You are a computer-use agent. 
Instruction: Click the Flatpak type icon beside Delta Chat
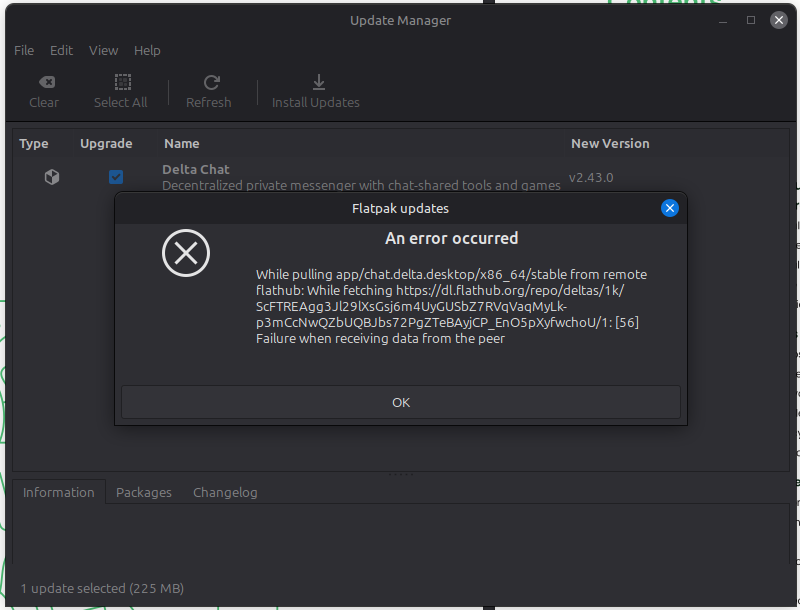(x=52, y=177)
